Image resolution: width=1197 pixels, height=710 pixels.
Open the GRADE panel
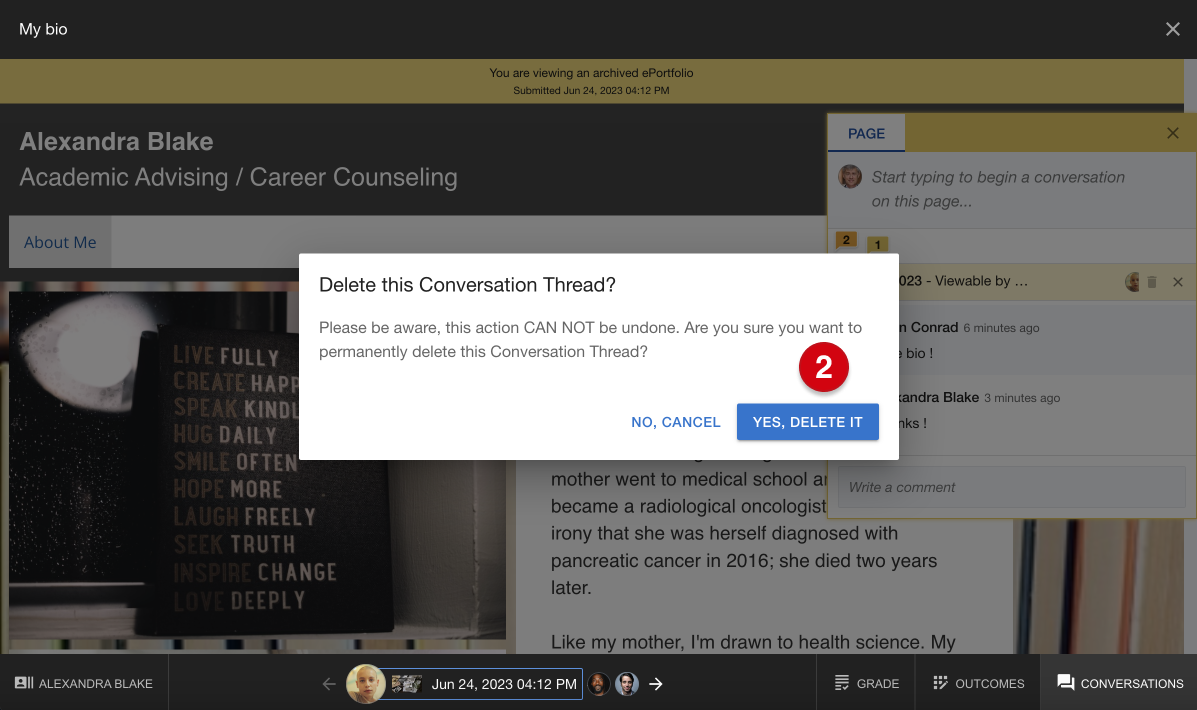[x=866, y=683]
